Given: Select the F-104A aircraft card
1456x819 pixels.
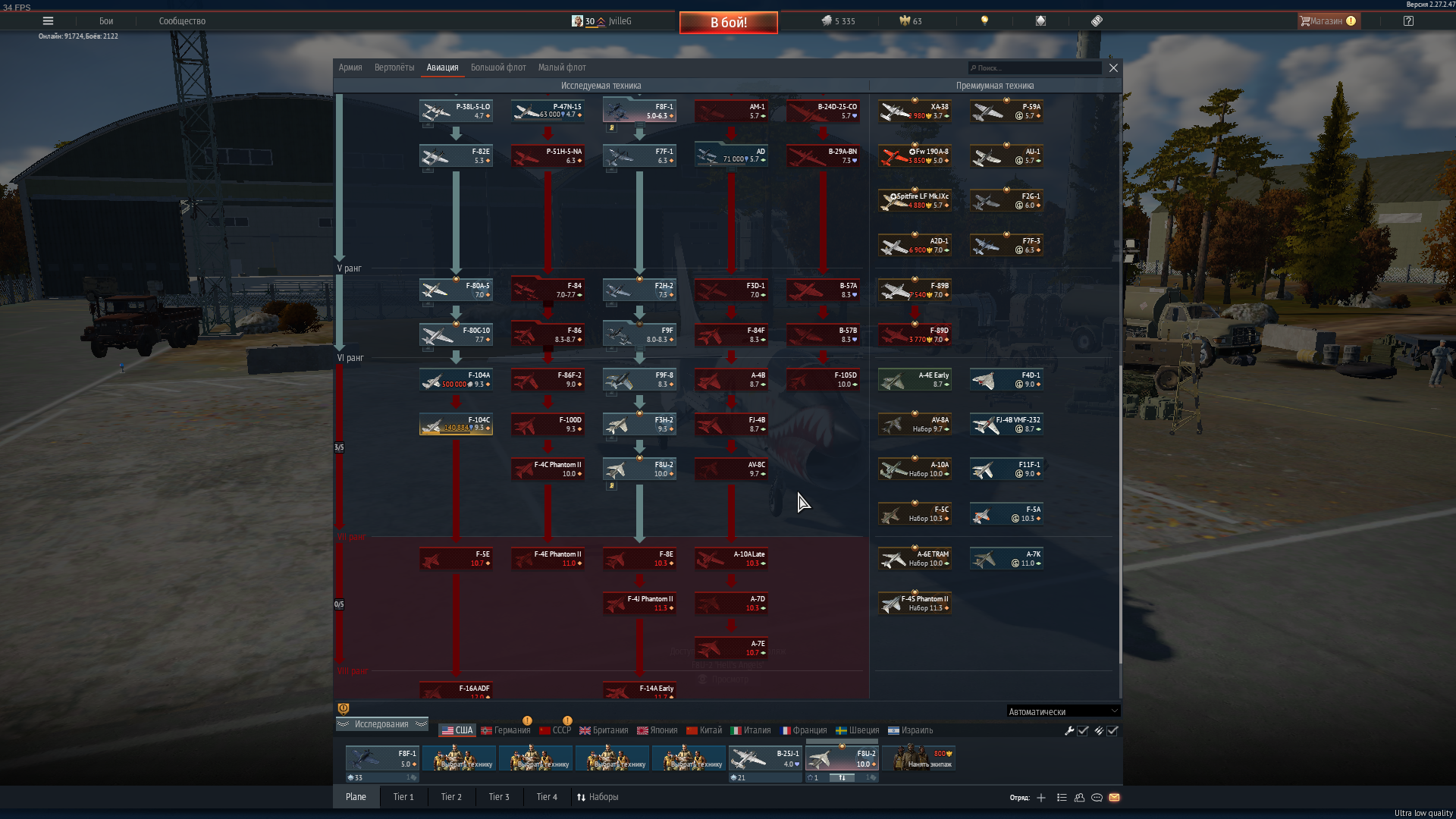Looking at the screenshot, I should click(x=456, y=380).
